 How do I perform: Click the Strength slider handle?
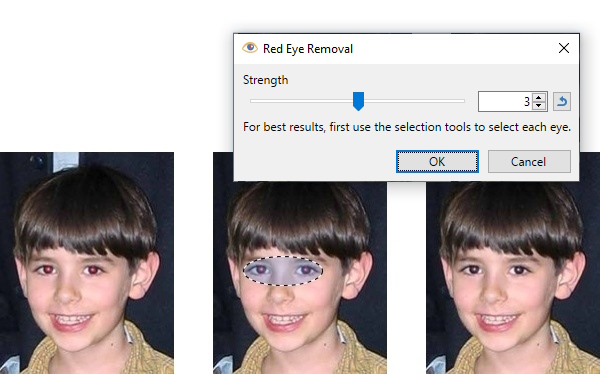358,101
